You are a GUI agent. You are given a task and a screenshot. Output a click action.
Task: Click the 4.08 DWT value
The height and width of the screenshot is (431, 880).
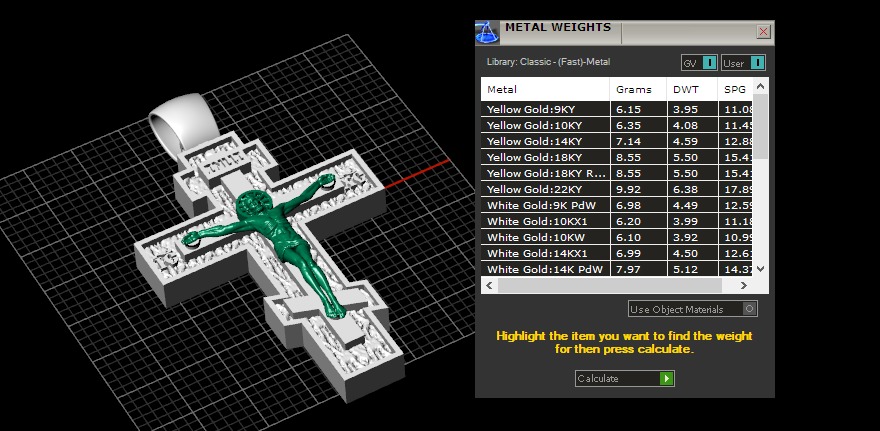(x=685, y=125)
